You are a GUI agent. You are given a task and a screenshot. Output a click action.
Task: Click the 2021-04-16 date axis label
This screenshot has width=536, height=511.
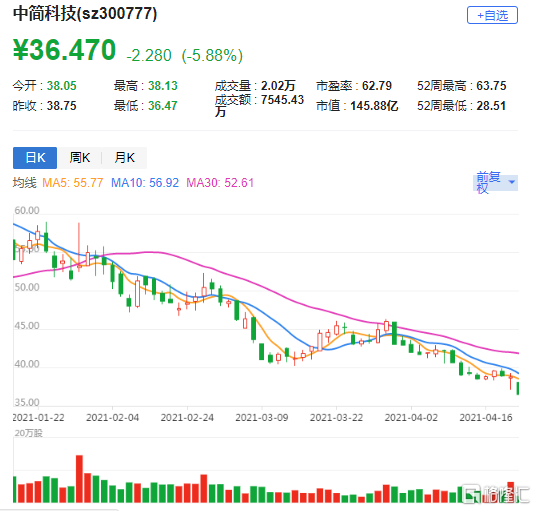click(486, 418)
